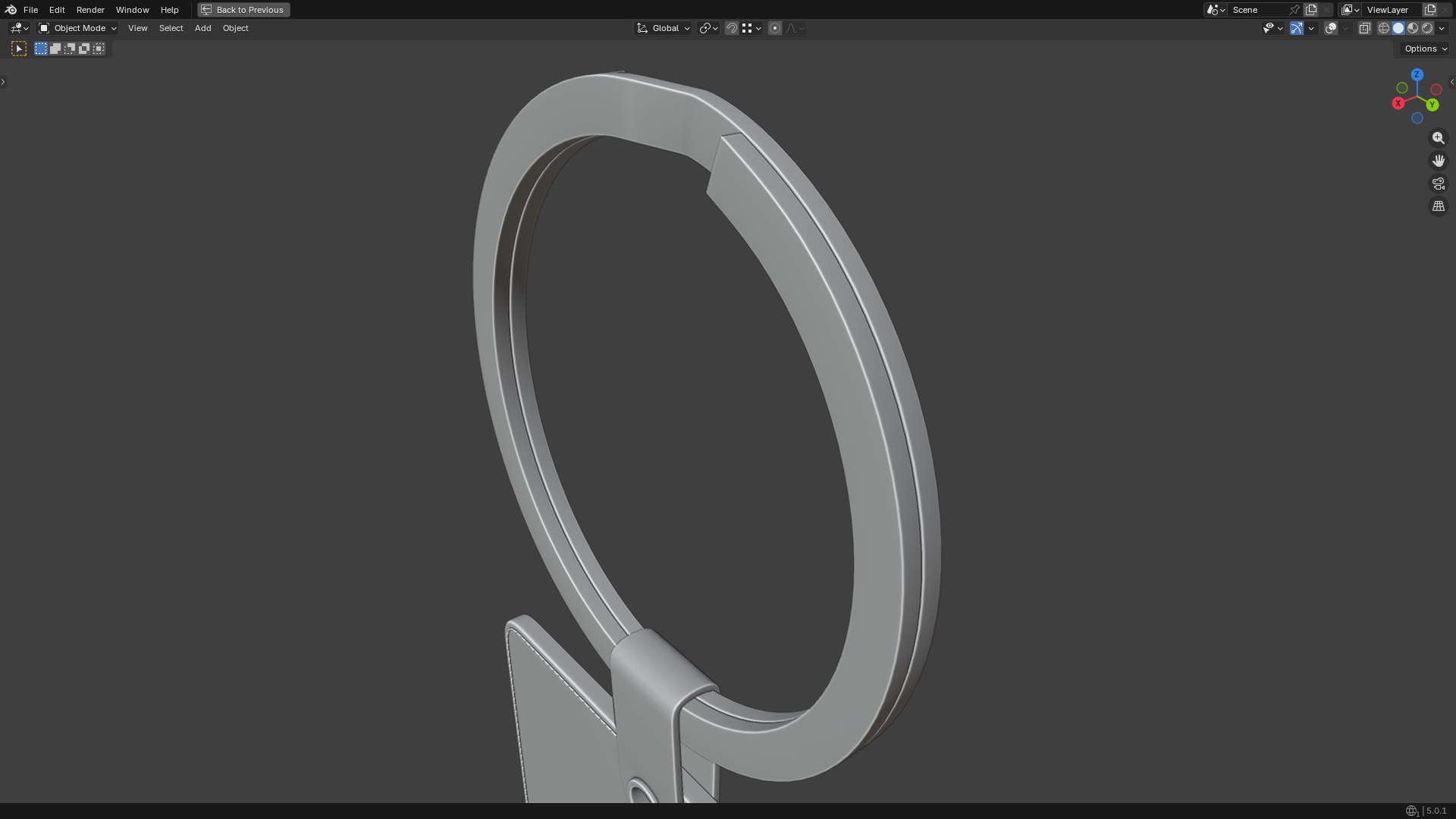Open the scene browse dropdown icon
The height and width of the screenshot is (819, 1456).
(1216, 10)
